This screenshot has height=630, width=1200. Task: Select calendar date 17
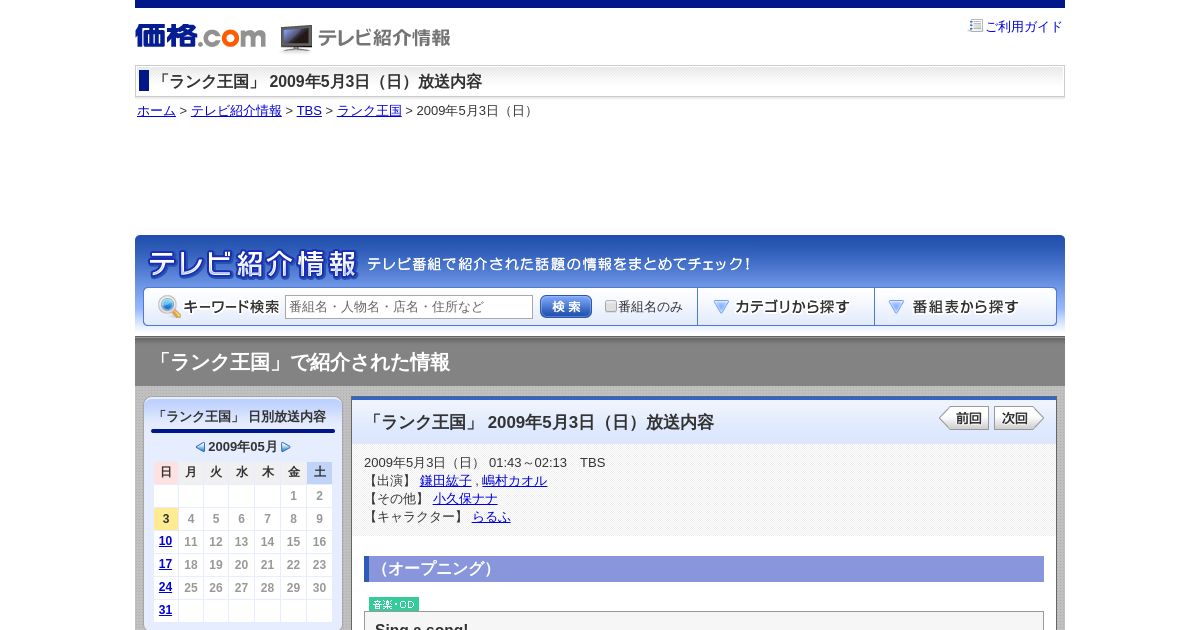coord(165,564)
